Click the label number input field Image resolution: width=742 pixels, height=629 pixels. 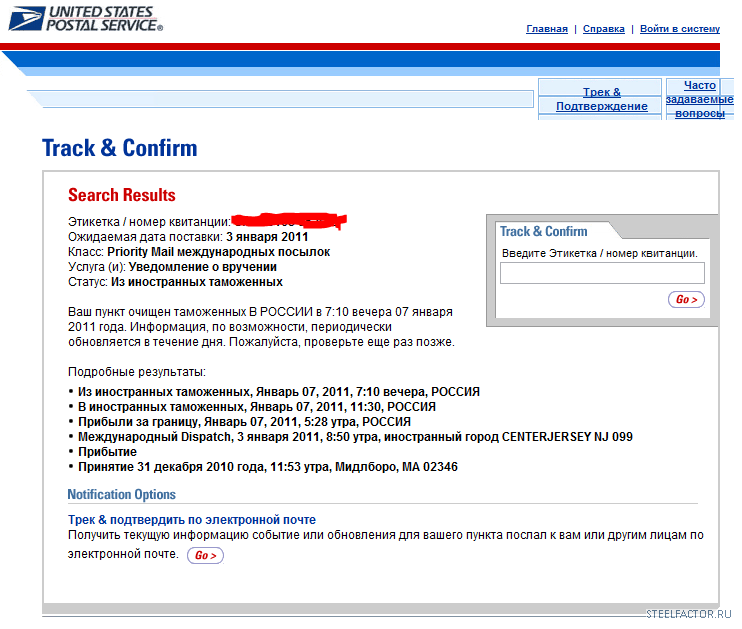click(x=602, y=273)
